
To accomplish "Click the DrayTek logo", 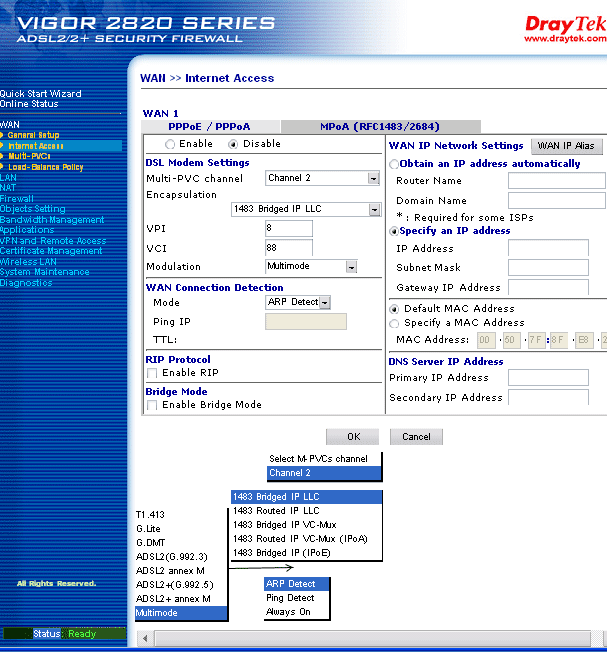I will click(565, 25).
